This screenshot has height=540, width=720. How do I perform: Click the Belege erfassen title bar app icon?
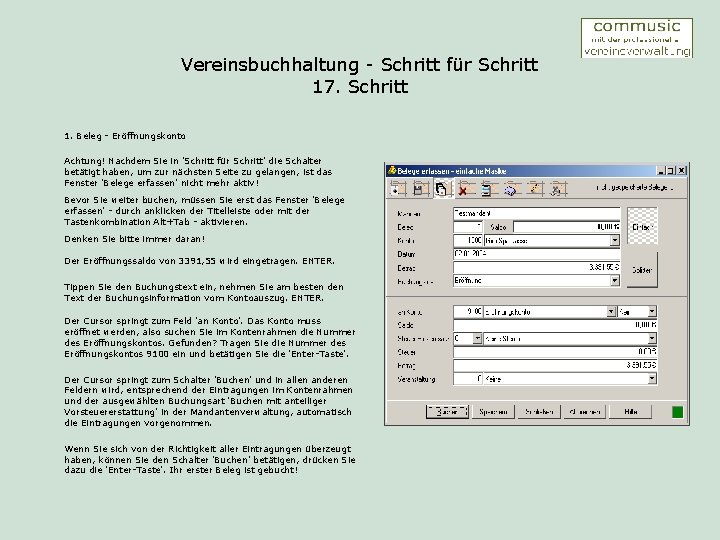392,171
